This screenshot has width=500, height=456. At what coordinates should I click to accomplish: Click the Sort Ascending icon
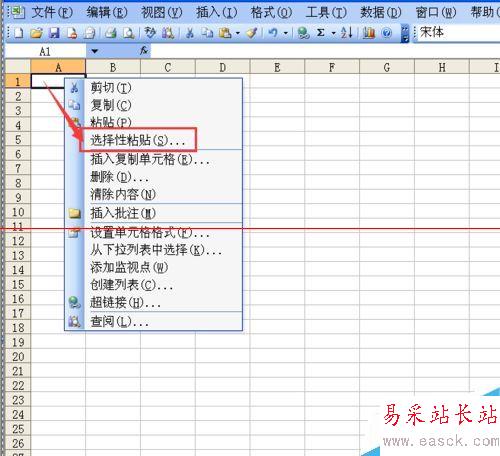tap(347, 33)
